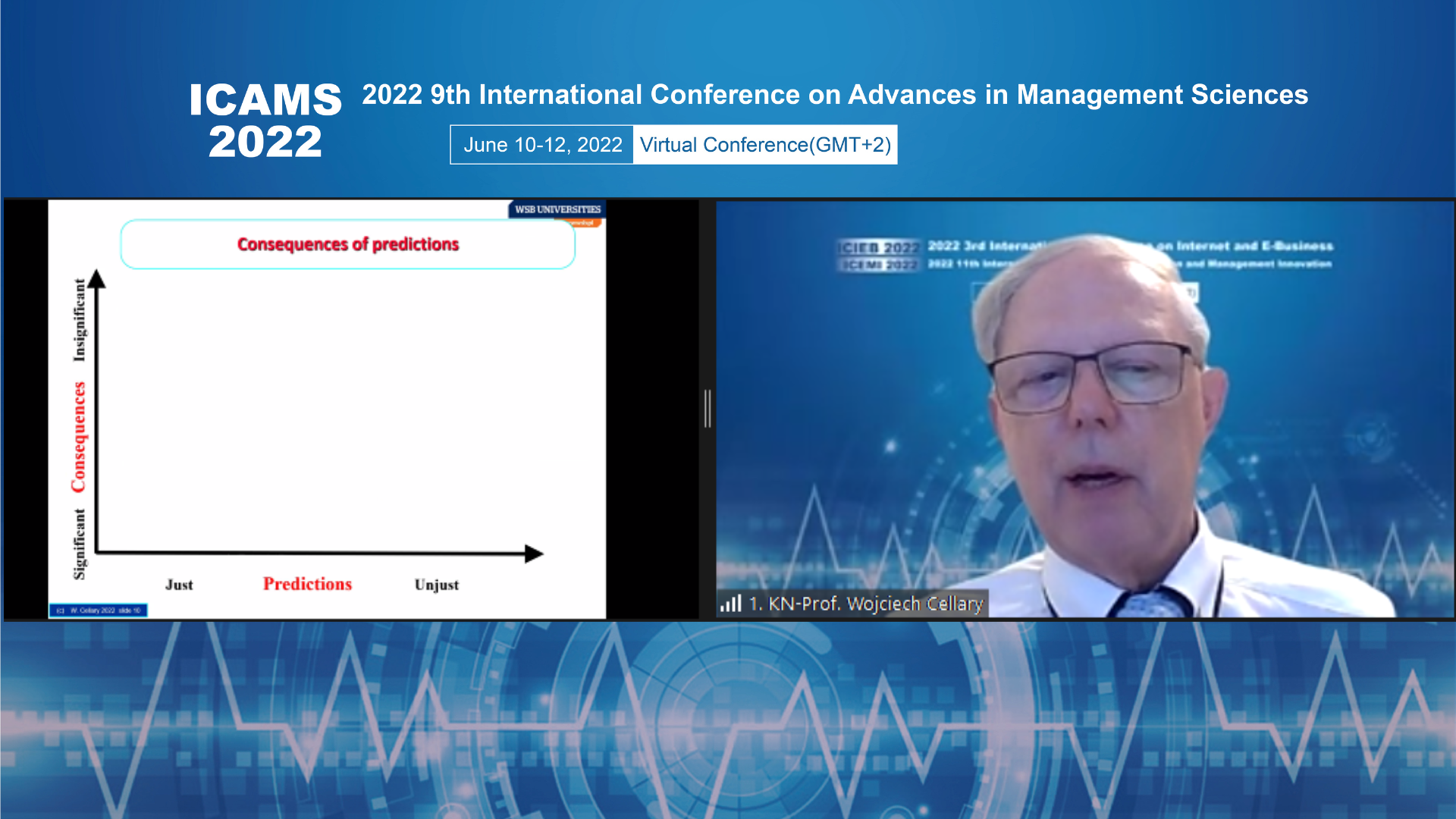Click the conference title header text
1456x819 pixels.
834,95
